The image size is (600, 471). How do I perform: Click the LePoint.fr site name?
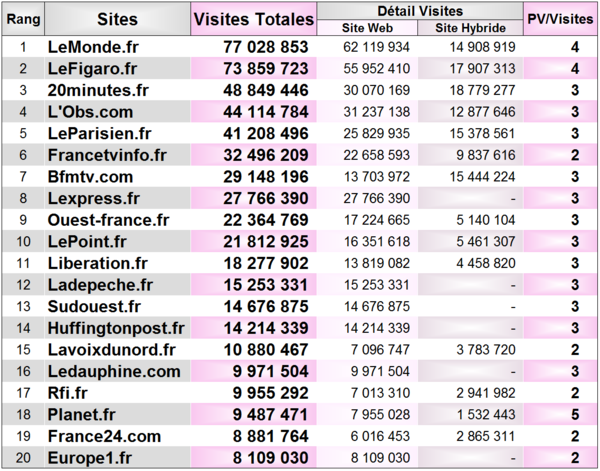pos(87,242)
